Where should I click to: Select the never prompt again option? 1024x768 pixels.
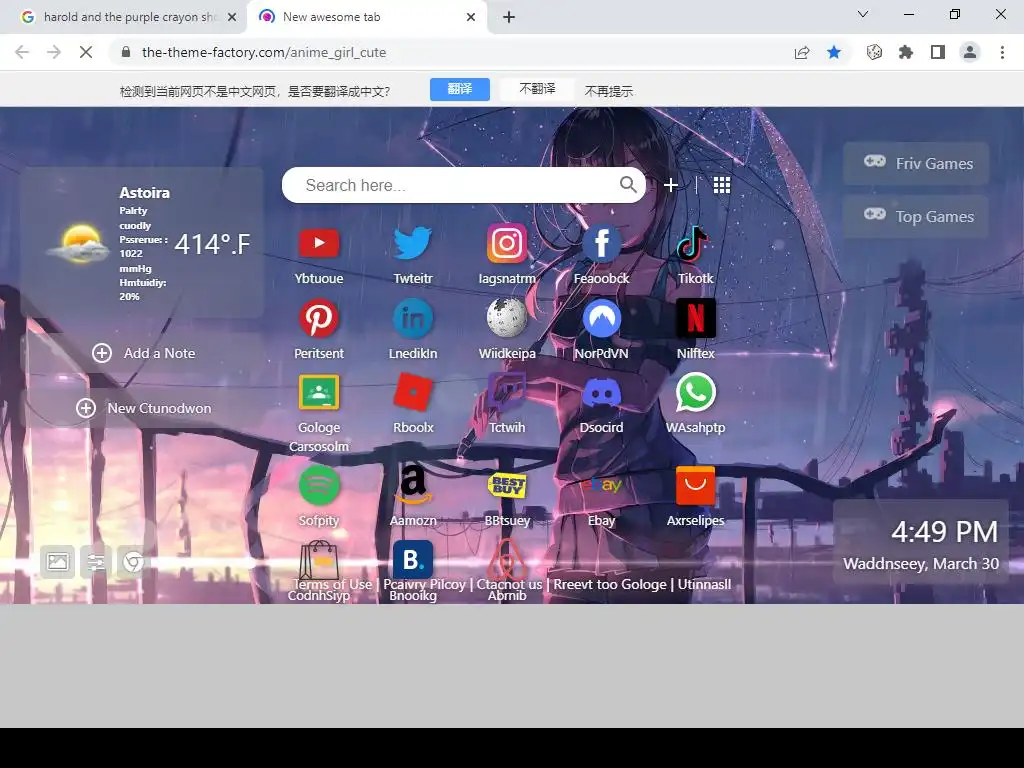609,91
